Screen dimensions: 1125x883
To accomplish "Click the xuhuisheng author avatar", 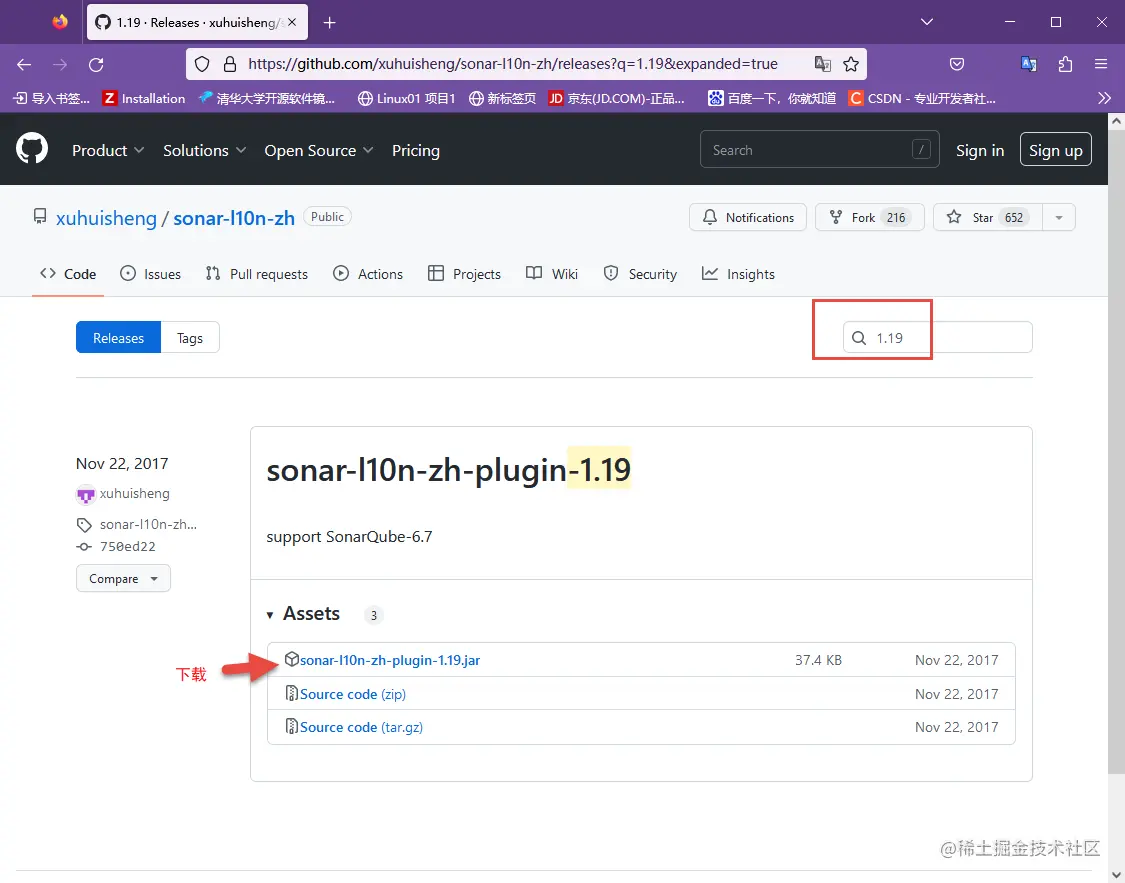I will click(x=86, y=494).
